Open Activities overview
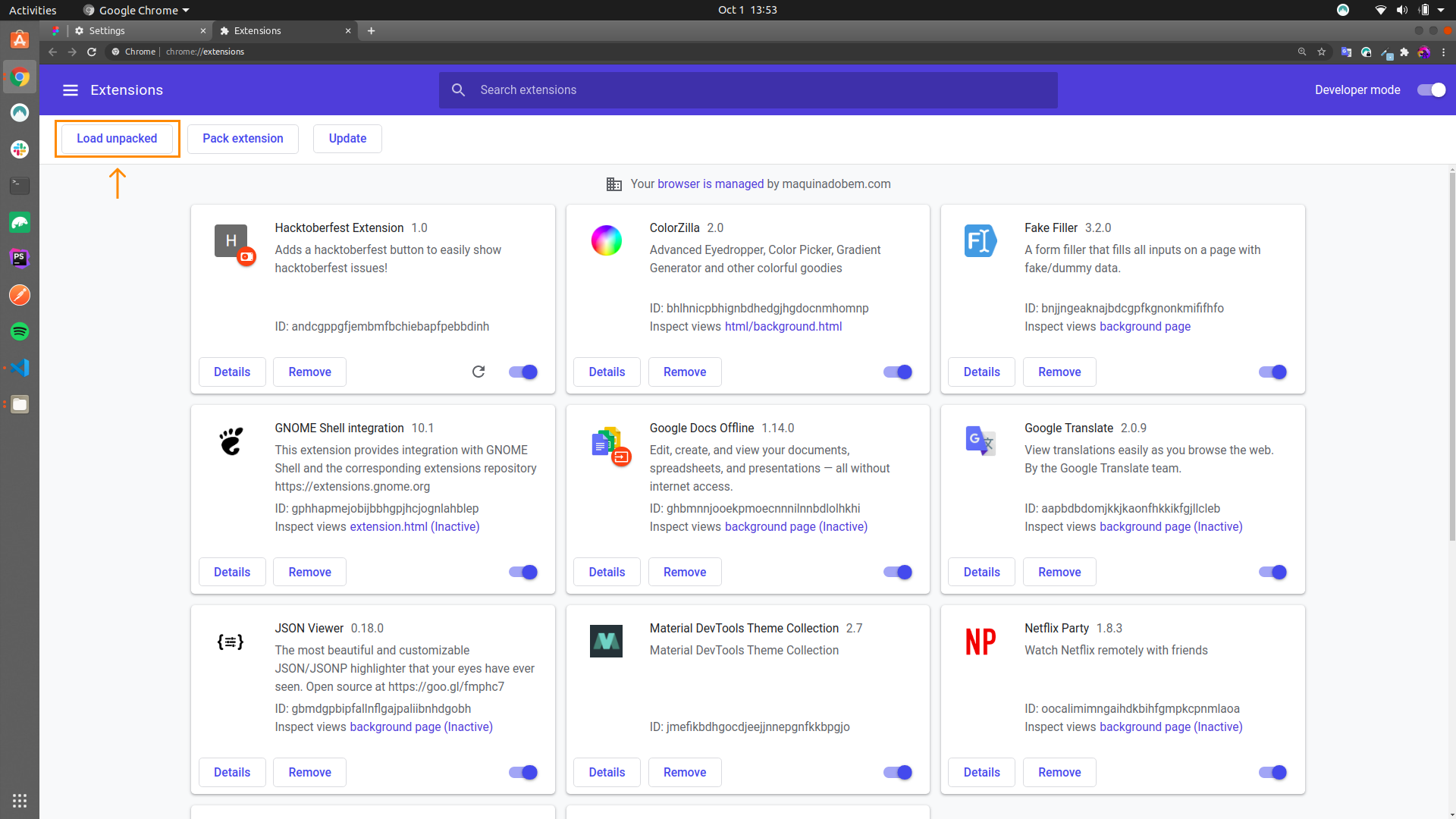The width and height of the screenshot is (1456, 819). [x=33, y=10]
